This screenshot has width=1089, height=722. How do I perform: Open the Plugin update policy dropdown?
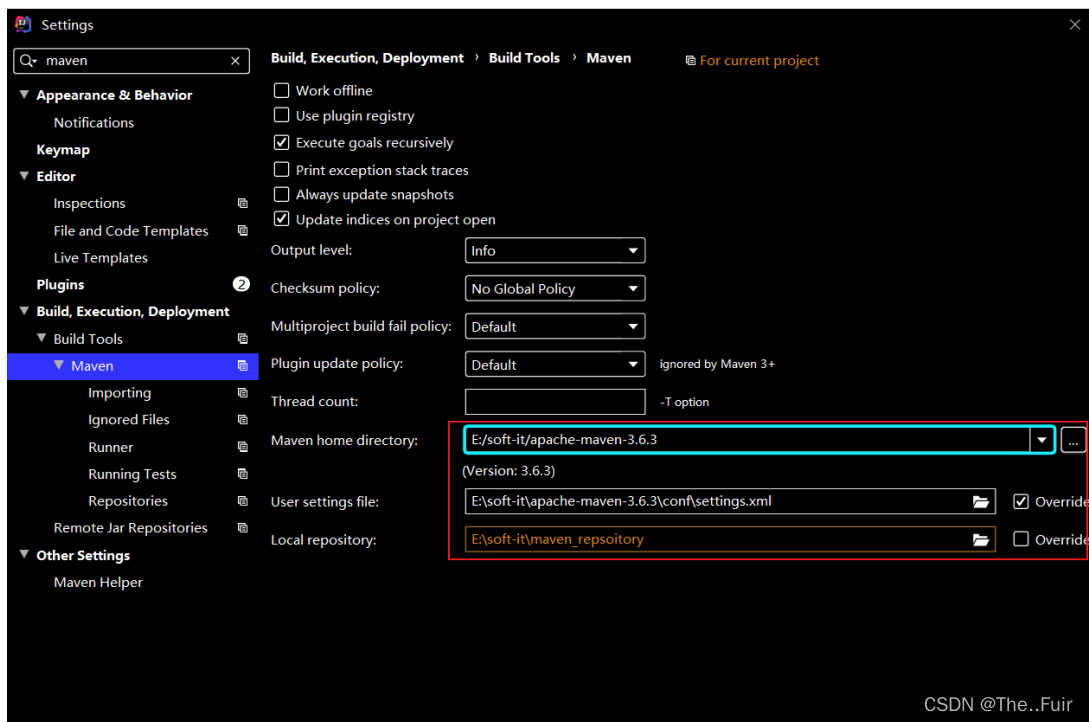coord(555,364)
